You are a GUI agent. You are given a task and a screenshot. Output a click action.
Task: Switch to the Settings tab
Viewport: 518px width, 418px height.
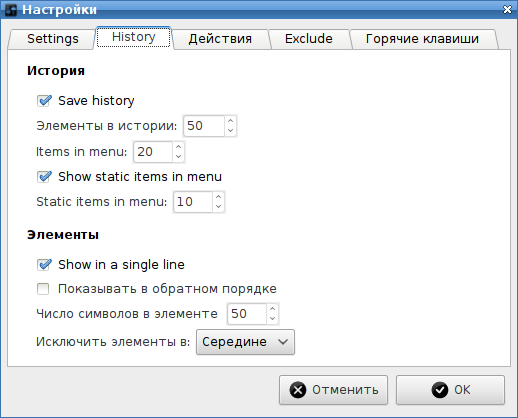click(x=53, y=39)
